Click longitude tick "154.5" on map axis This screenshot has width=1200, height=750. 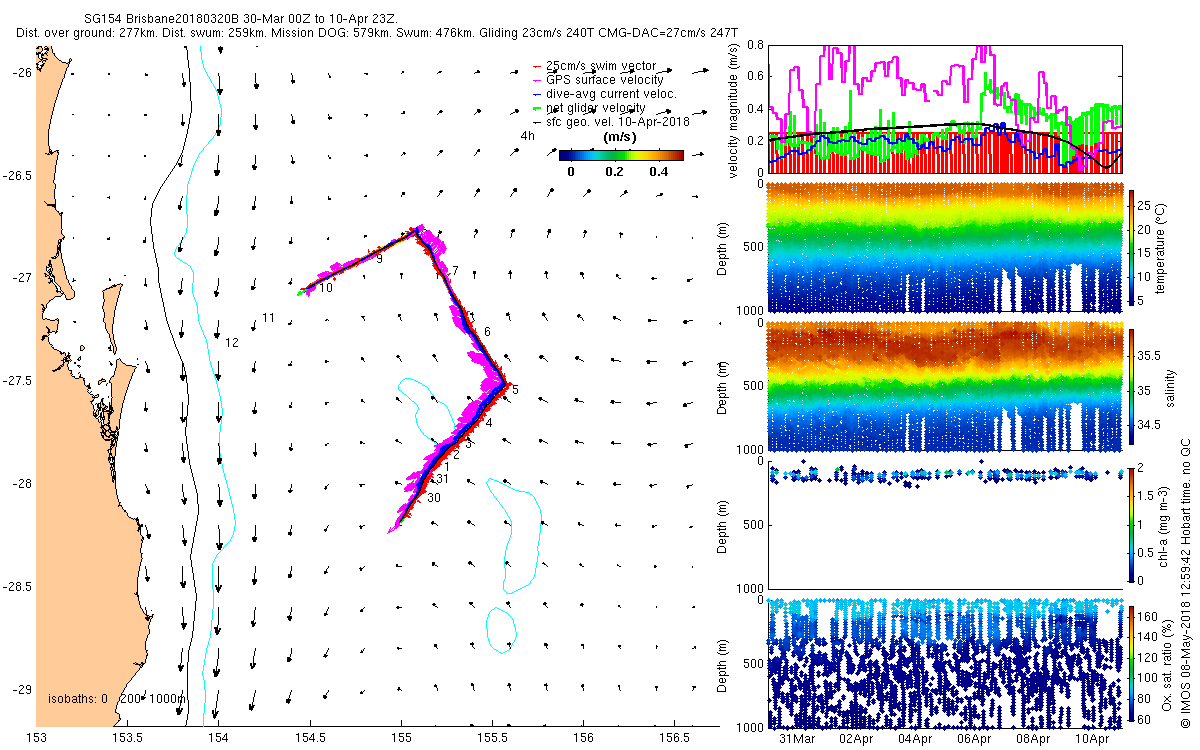click(310, 738)
